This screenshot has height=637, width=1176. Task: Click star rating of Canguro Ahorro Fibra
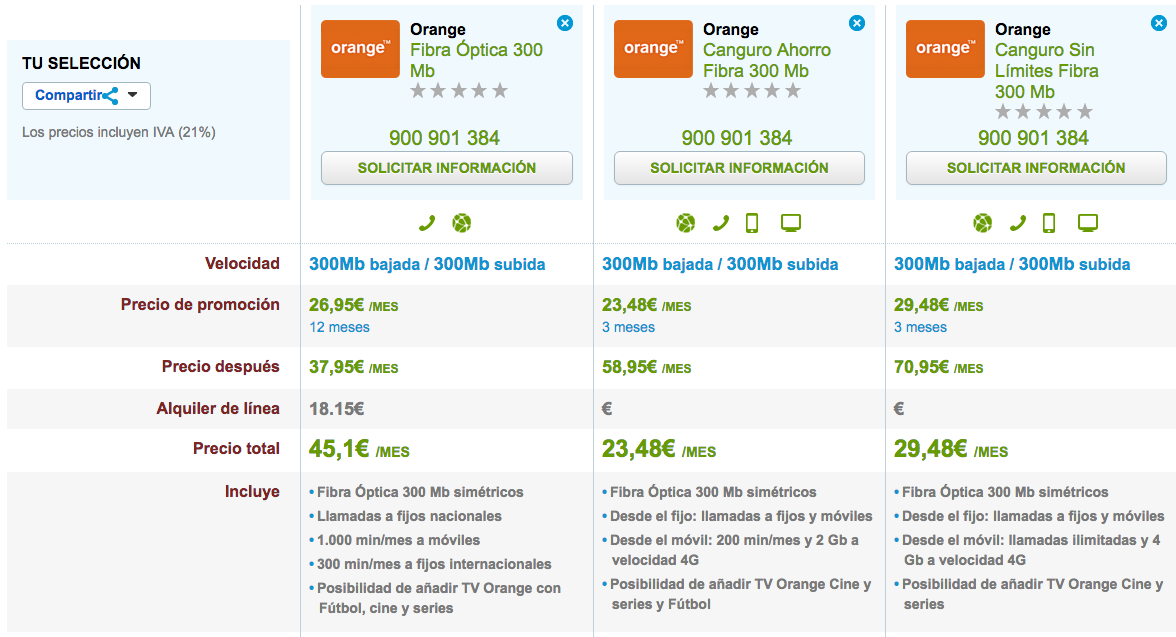pos(752,92)
